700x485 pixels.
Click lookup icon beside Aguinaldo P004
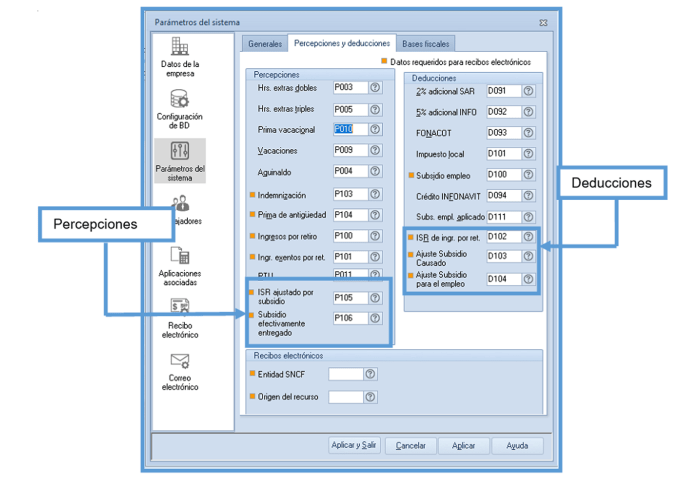[x=375, y=172]
